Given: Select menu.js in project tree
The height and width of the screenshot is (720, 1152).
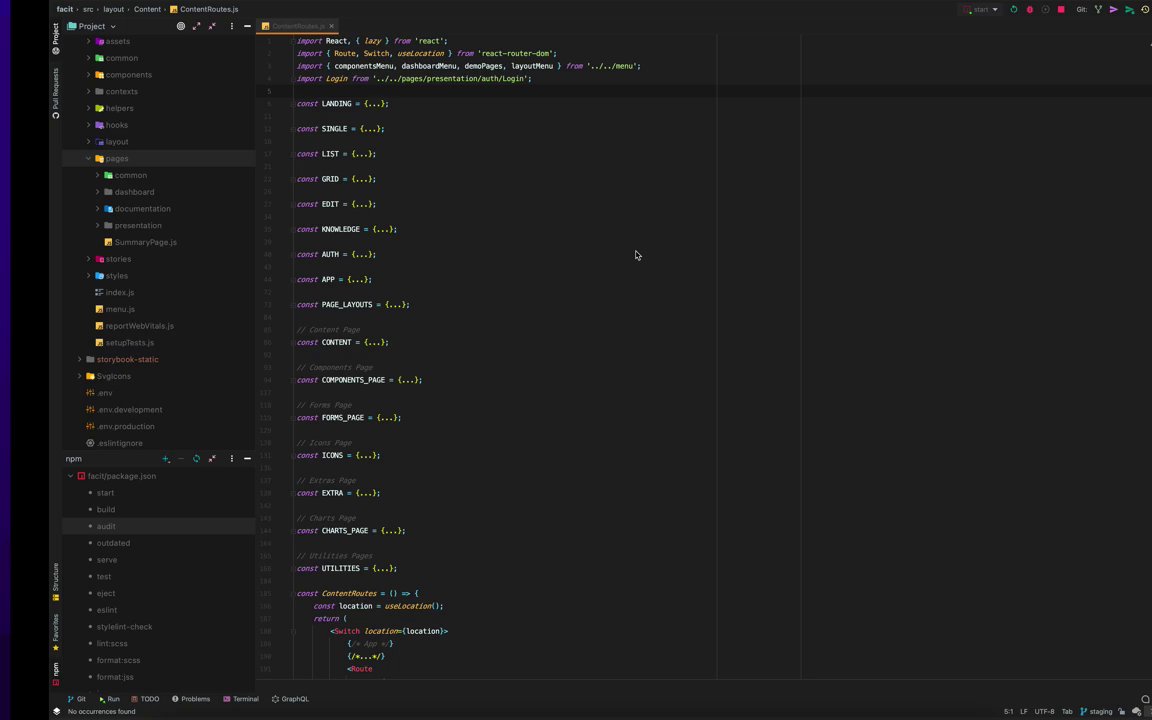Looking at the screenshot, I should pyautogui.click(x=119, y=309).
